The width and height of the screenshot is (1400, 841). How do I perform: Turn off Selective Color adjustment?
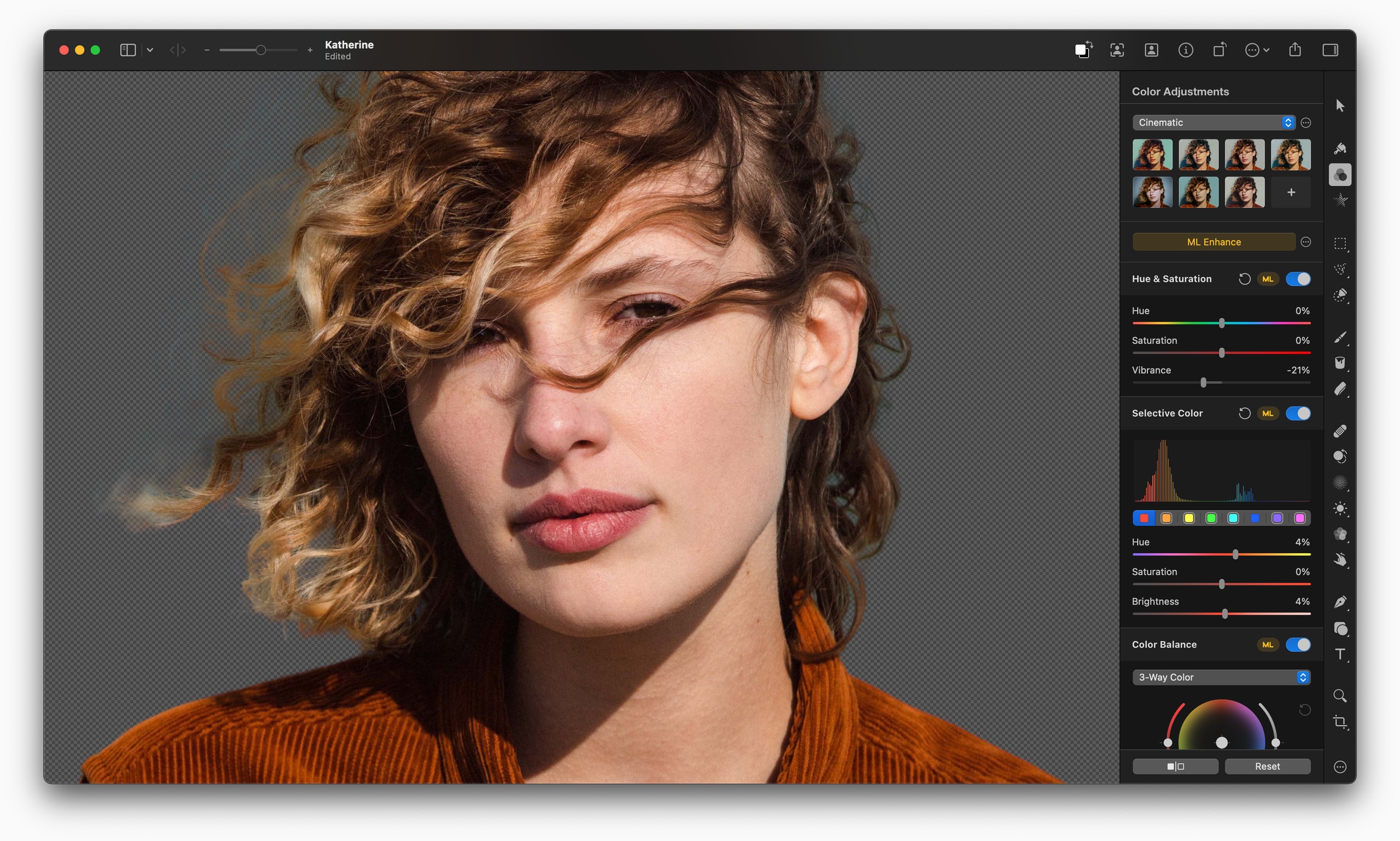(x=1297, y=413)
